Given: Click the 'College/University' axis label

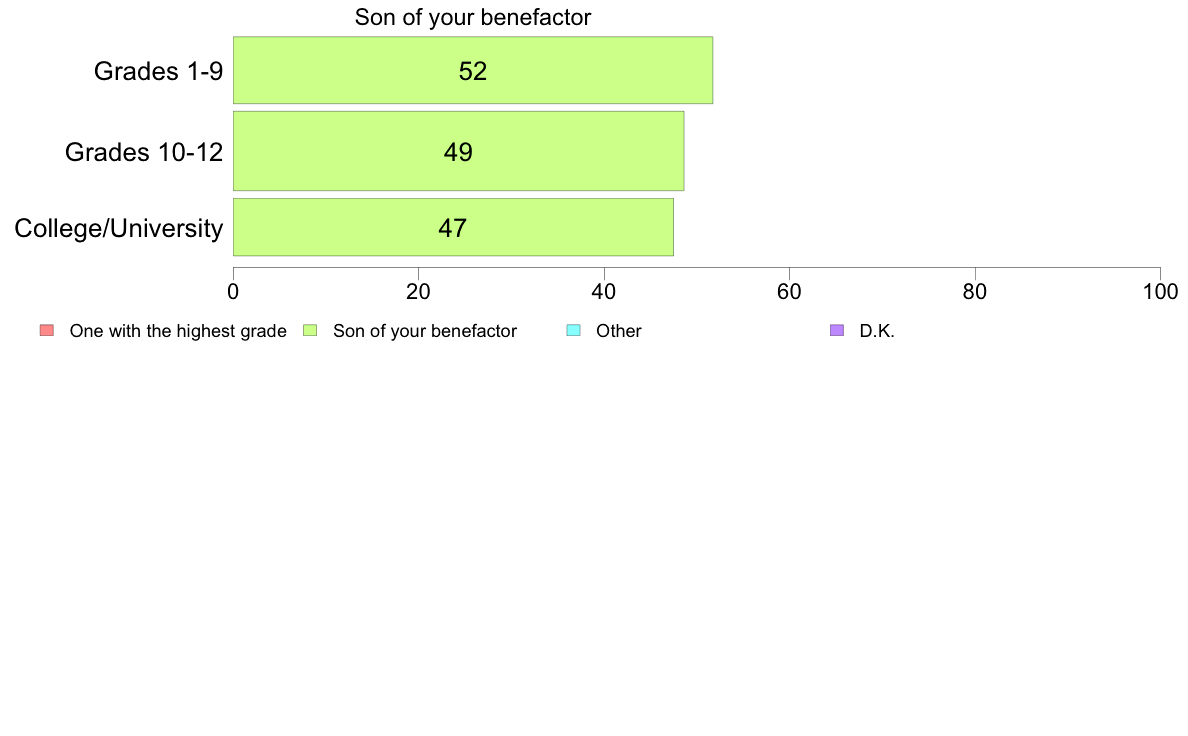Looking at the screenshot, I should pyautogui.click(x=119, y=228).
